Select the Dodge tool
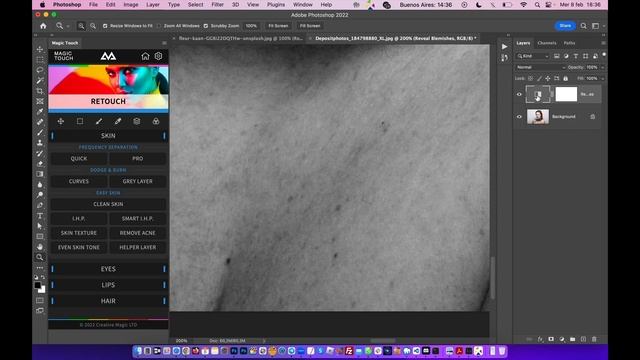This screenshot has height=360, width=640. [x=40, y=195]
